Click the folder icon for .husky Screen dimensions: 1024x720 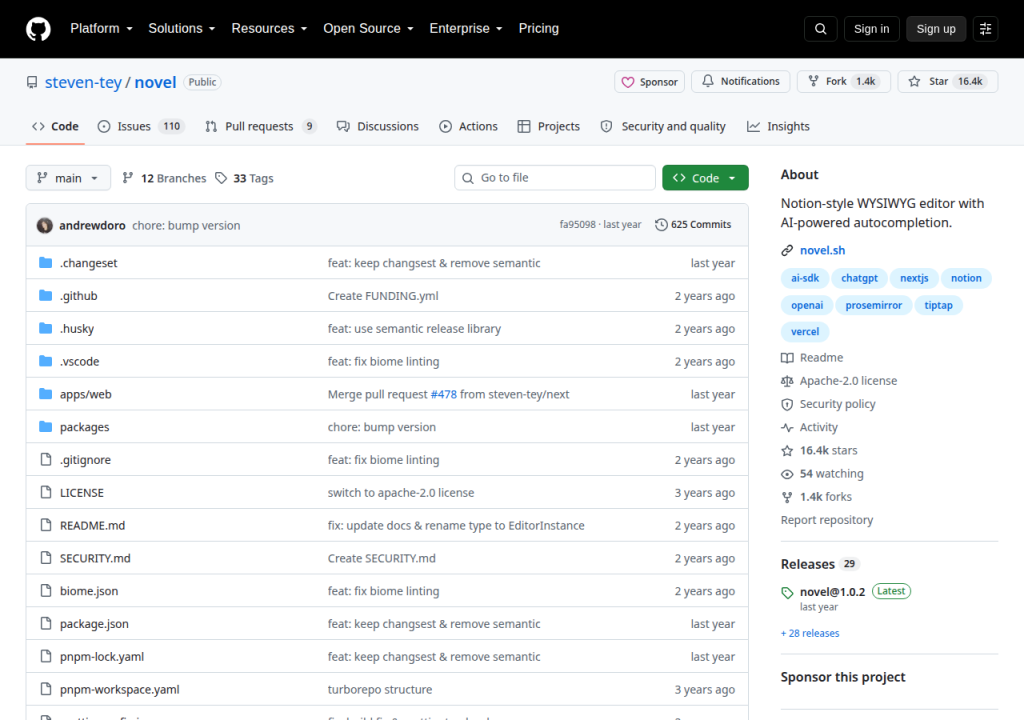pyautogui.click(x=45, y=328)
